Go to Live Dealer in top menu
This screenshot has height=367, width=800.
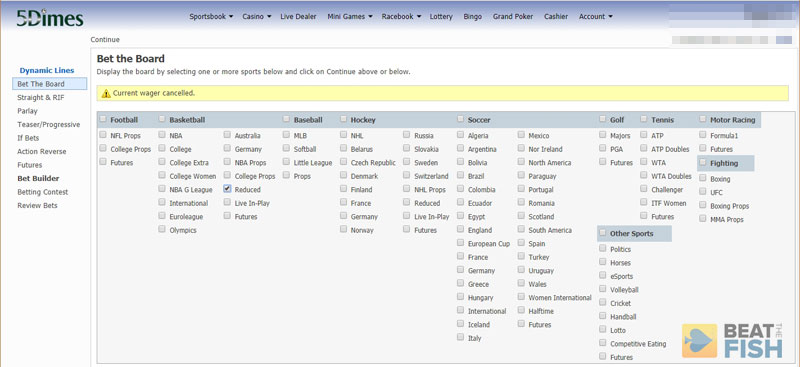click(x=298, y=16)
